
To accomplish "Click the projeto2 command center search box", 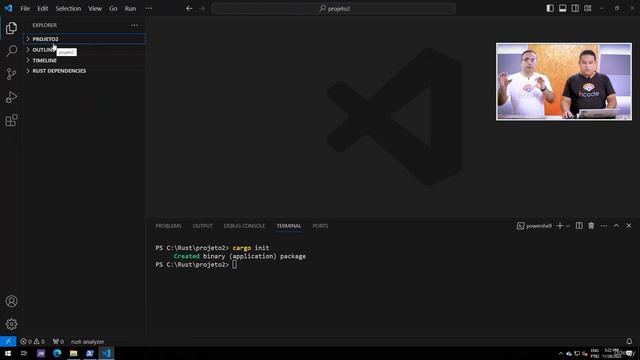I will tap(334, 8).
